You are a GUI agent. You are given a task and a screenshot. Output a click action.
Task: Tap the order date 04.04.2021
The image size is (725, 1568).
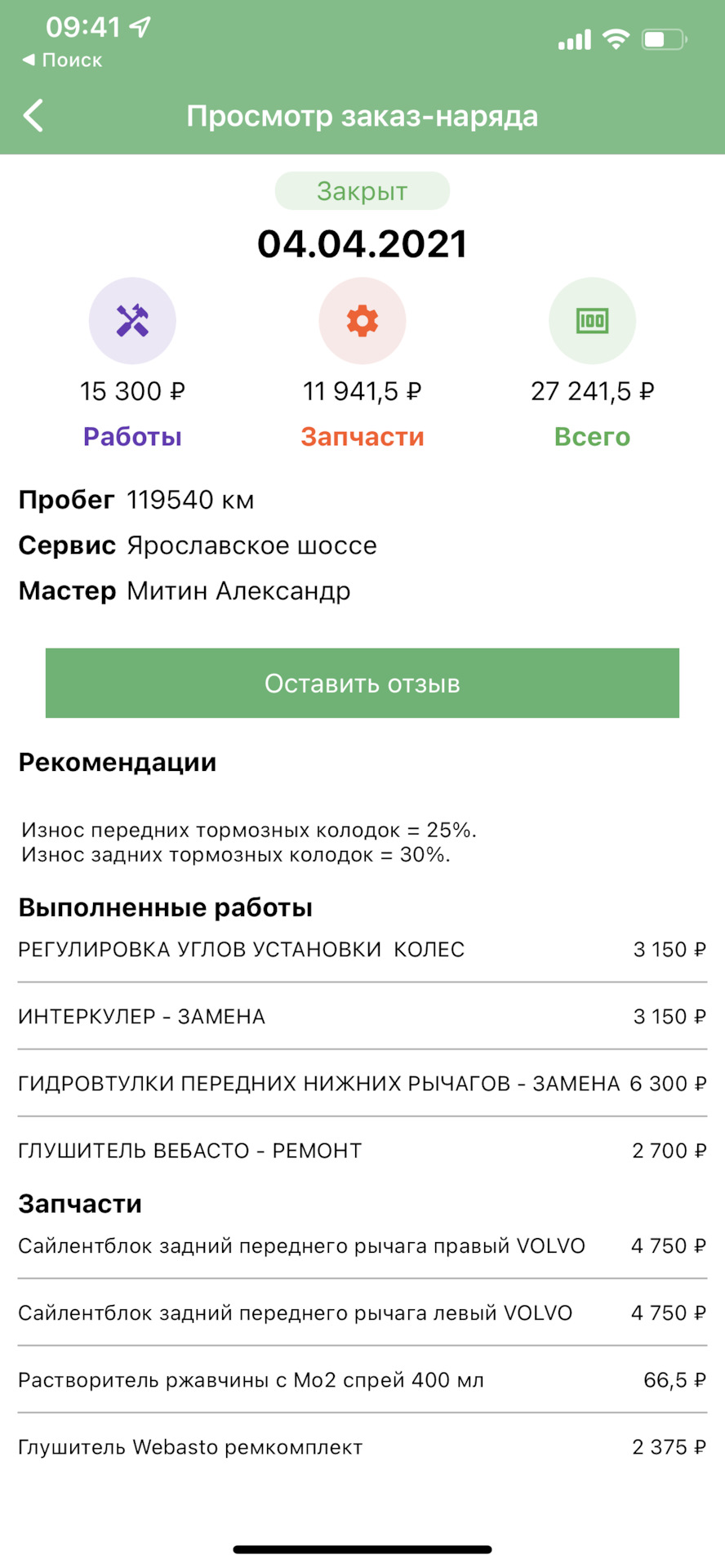coord(362,244)
